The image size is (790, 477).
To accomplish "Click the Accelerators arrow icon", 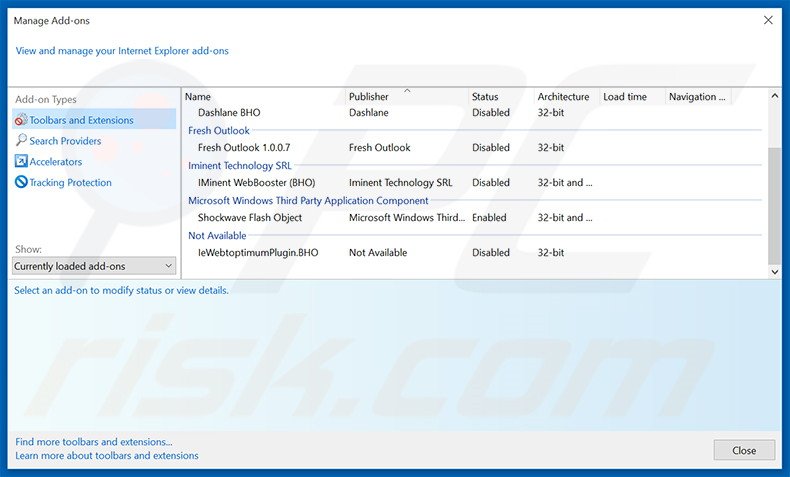I will [21, 162].
